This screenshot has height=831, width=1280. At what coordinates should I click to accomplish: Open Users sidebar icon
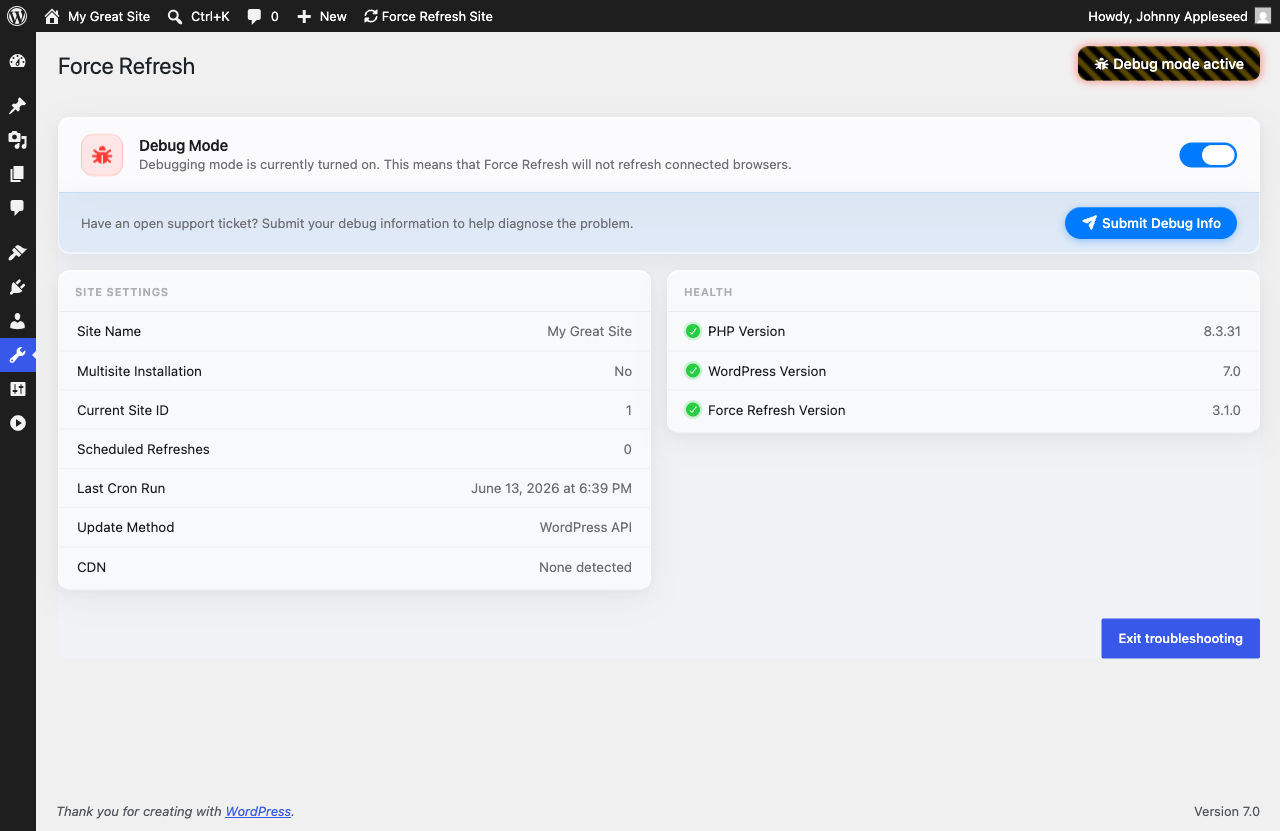click(17, 321)
